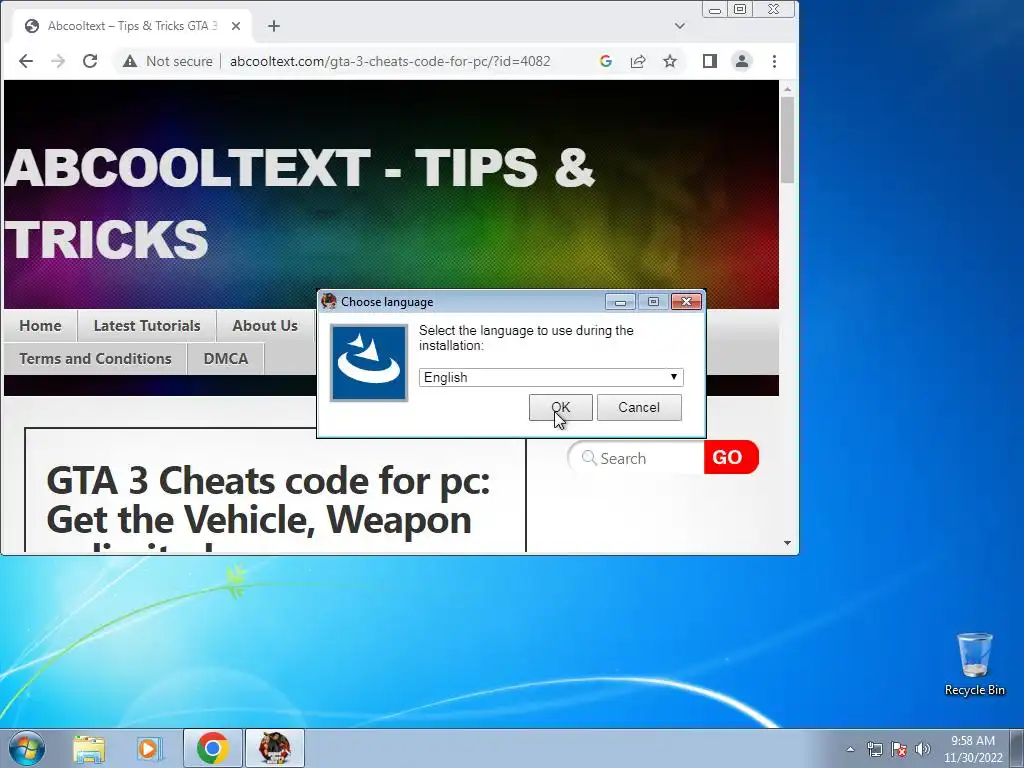Open the English language dropdown
The width and height of the screenshot is (1024, 768).
(551, 377)
